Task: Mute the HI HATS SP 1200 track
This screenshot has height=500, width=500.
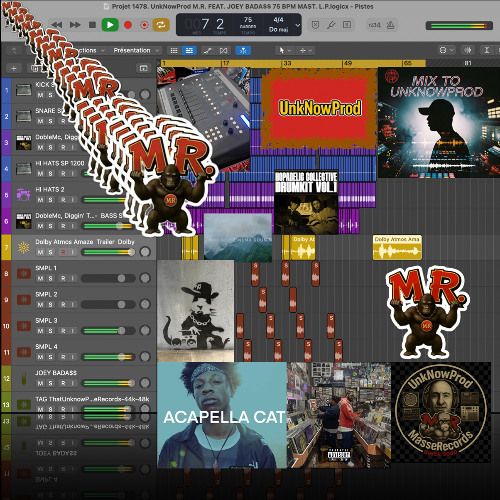Action: 41,173
